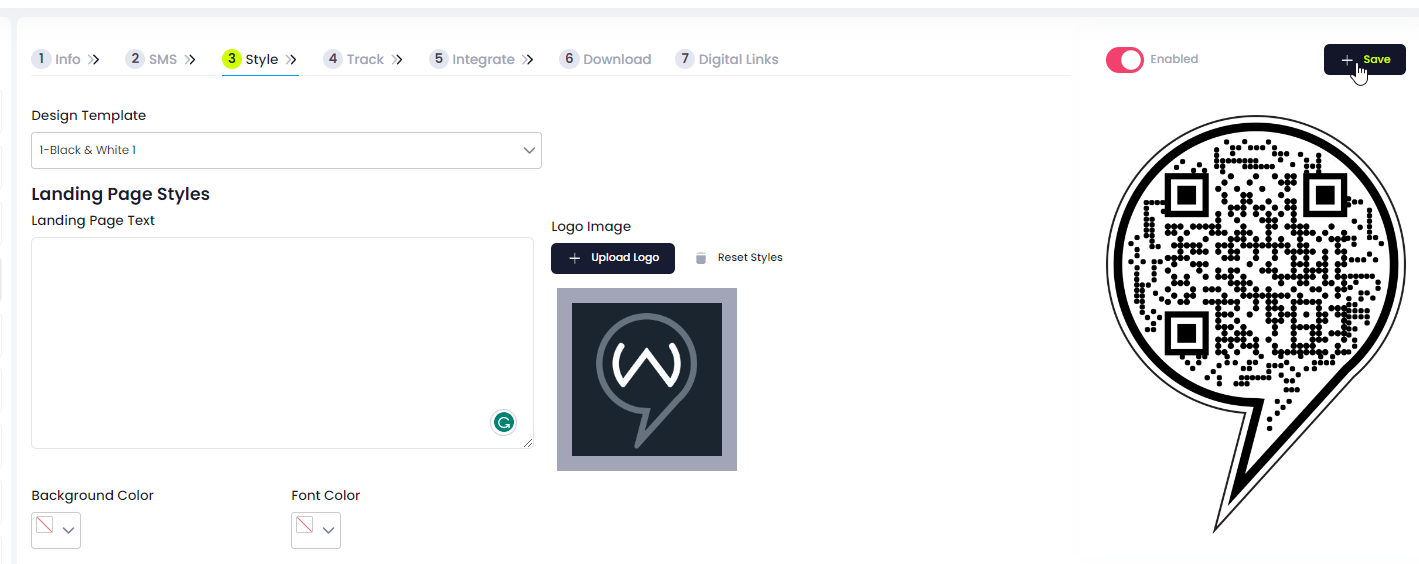The height and width of the screenshot is (564, 1419).
Task: Click the uploaded logo image thumbnail
Action: pos(647,379)
